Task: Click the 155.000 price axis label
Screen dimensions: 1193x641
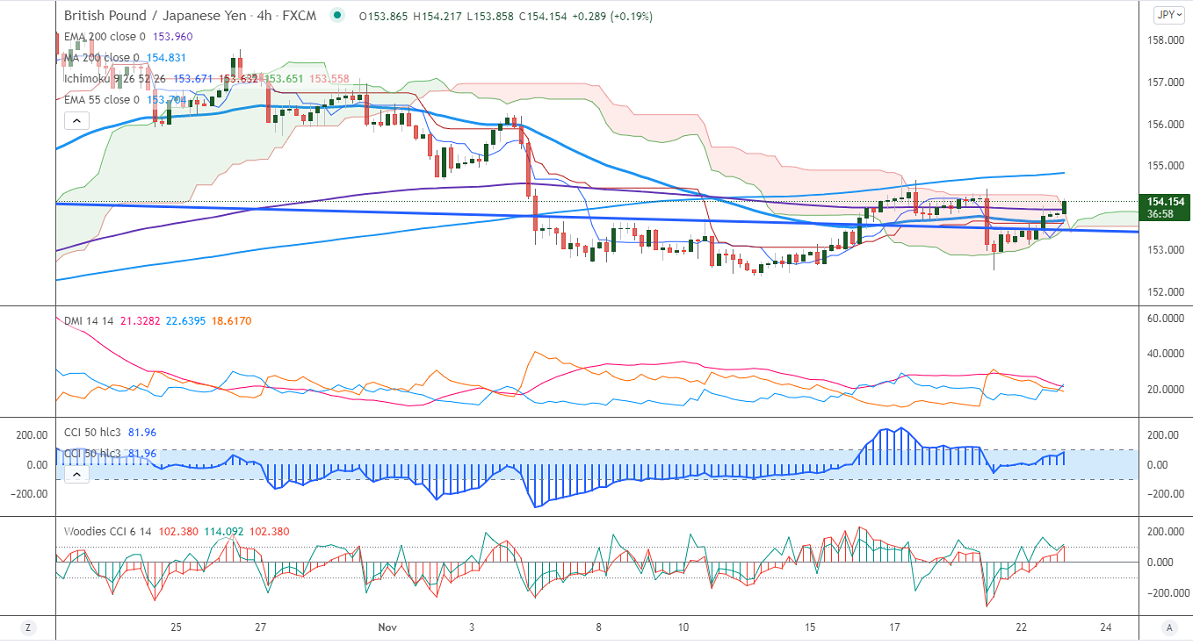Action: click(1166, 166)
